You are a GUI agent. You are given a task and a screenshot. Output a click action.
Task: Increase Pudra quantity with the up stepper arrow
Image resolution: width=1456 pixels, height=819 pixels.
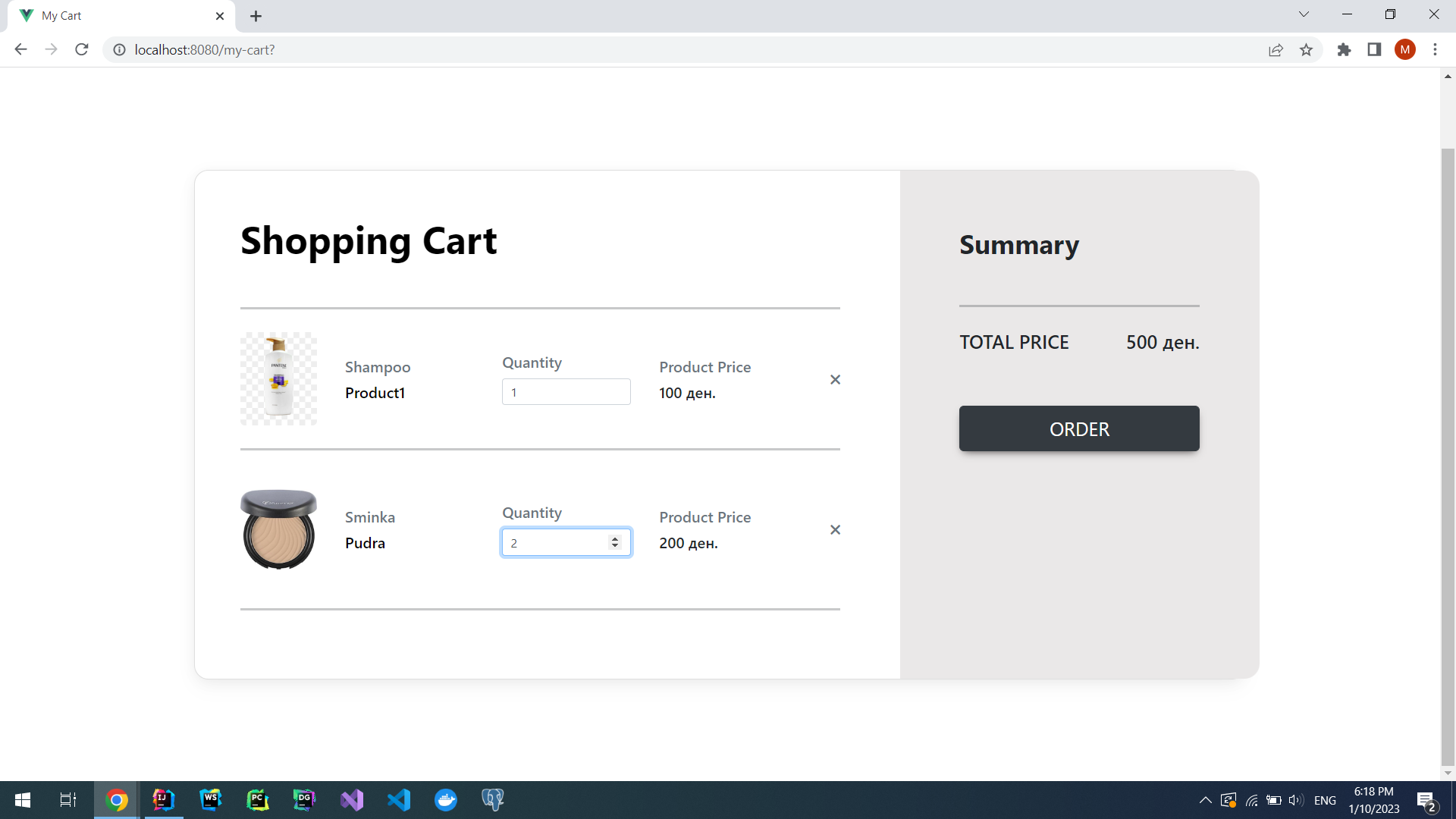[615, 538]
